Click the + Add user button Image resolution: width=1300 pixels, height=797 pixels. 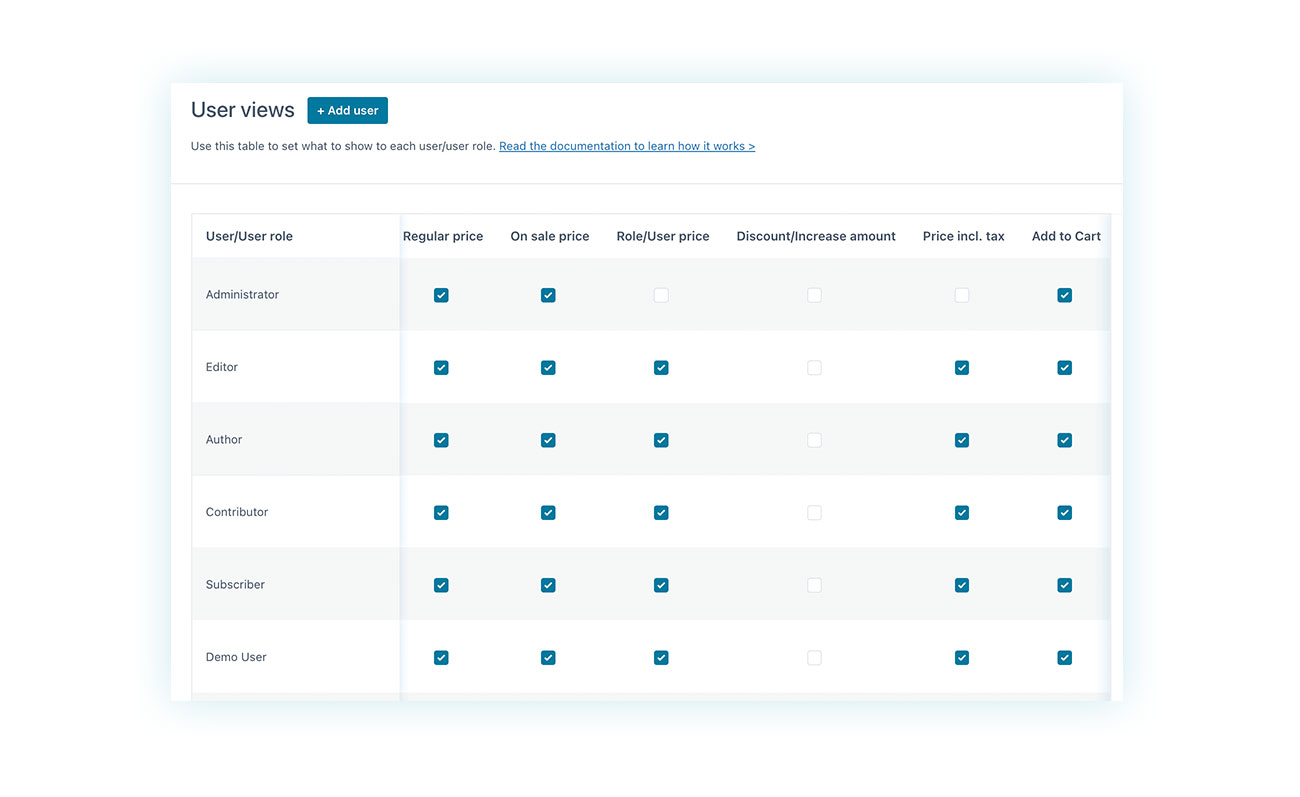[347, 110]
